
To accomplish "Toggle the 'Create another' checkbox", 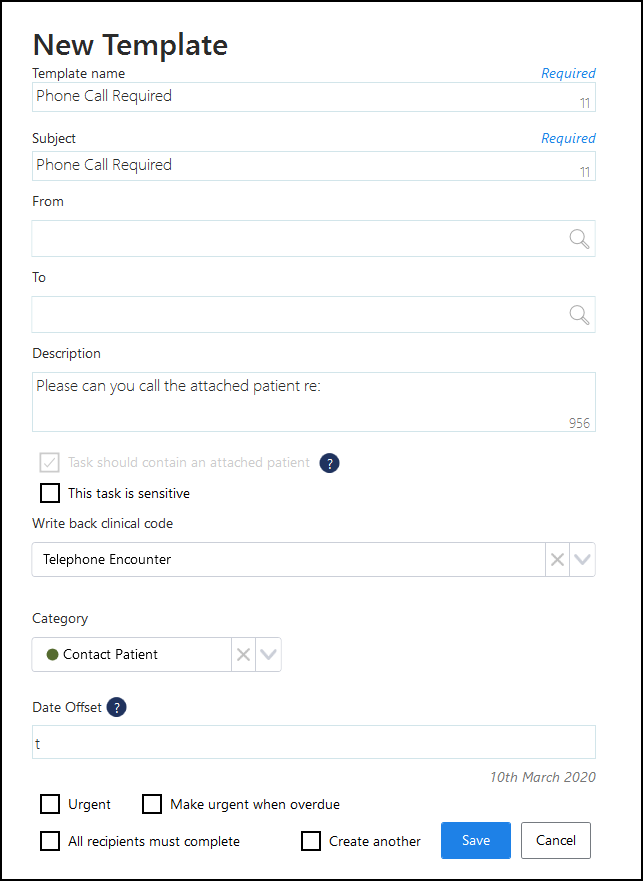I will click(x=311, y=841).
